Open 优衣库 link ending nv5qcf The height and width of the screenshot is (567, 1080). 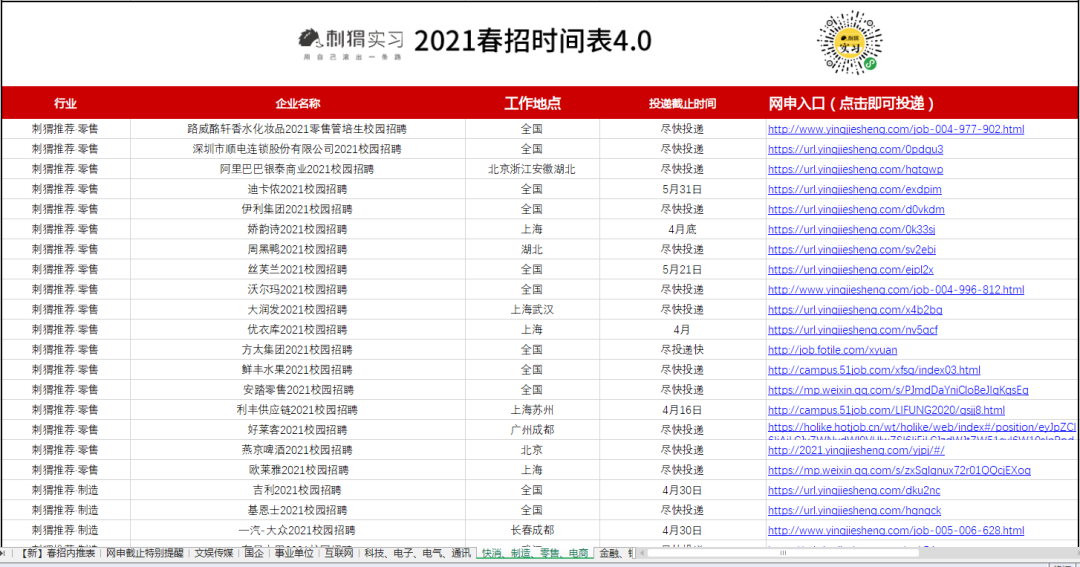tap(853, 329)
